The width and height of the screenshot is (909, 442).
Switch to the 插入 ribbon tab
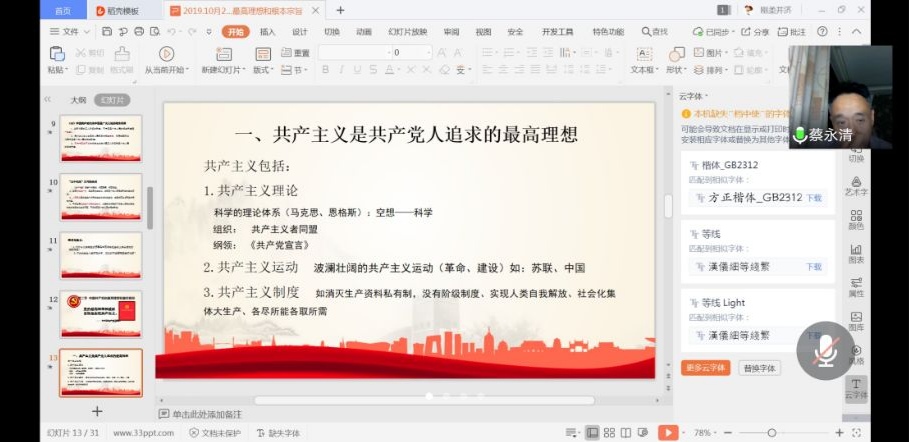267,32
